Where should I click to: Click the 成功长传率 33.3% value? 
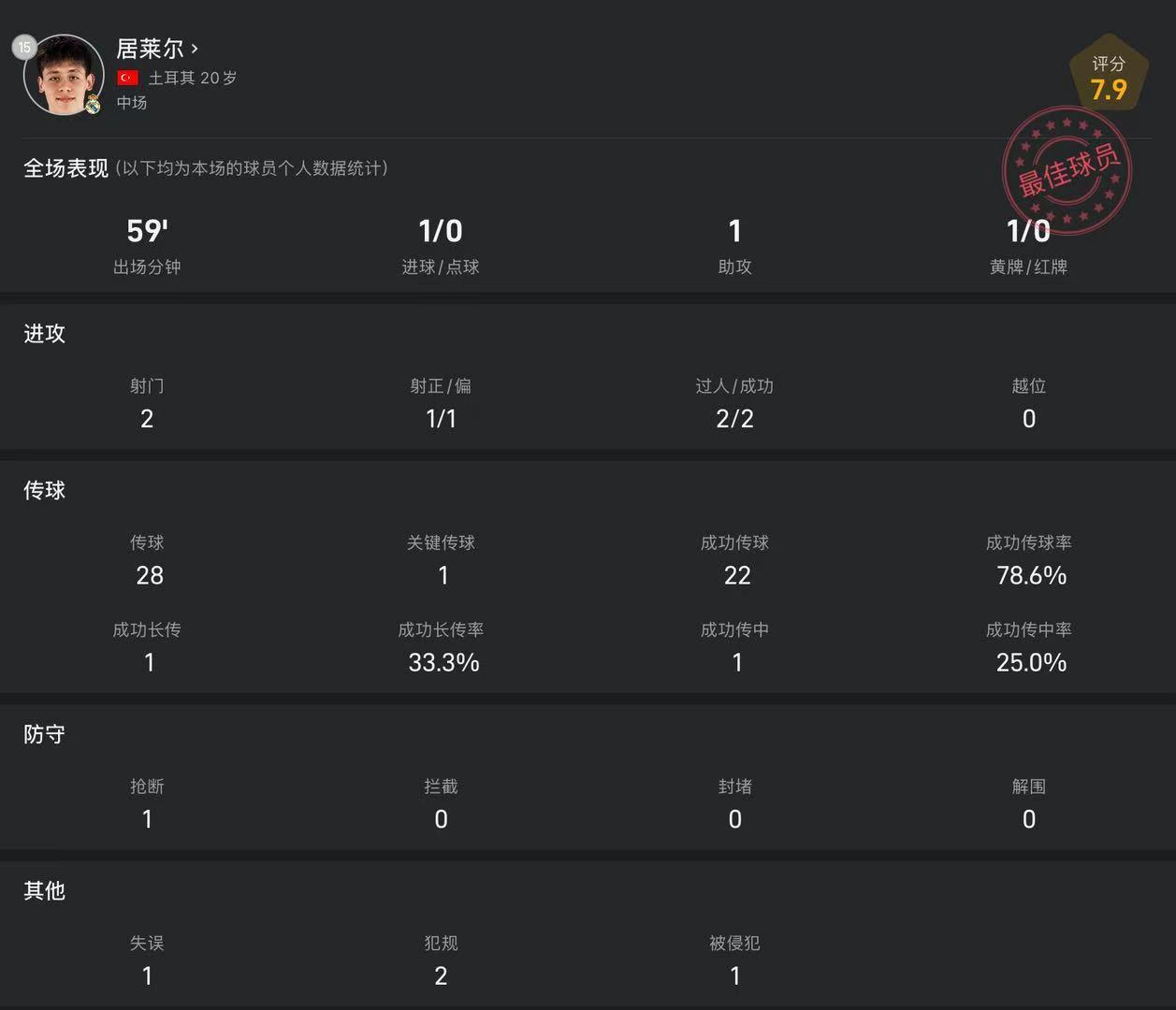pyautogui.click(x=443, y=662)
